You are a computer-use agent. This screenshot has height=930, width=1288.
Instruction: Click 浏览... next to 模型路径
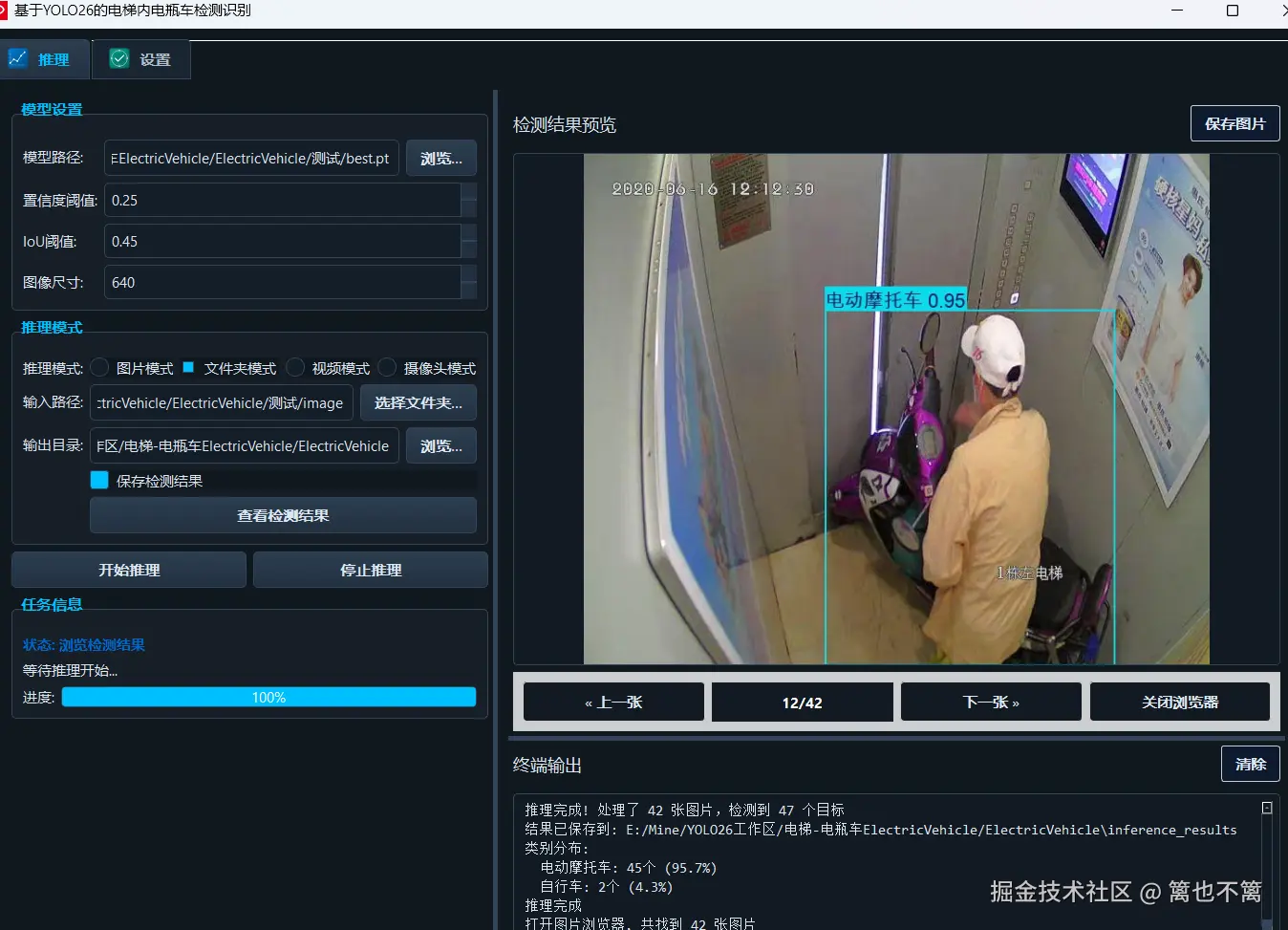coord(440,158)
